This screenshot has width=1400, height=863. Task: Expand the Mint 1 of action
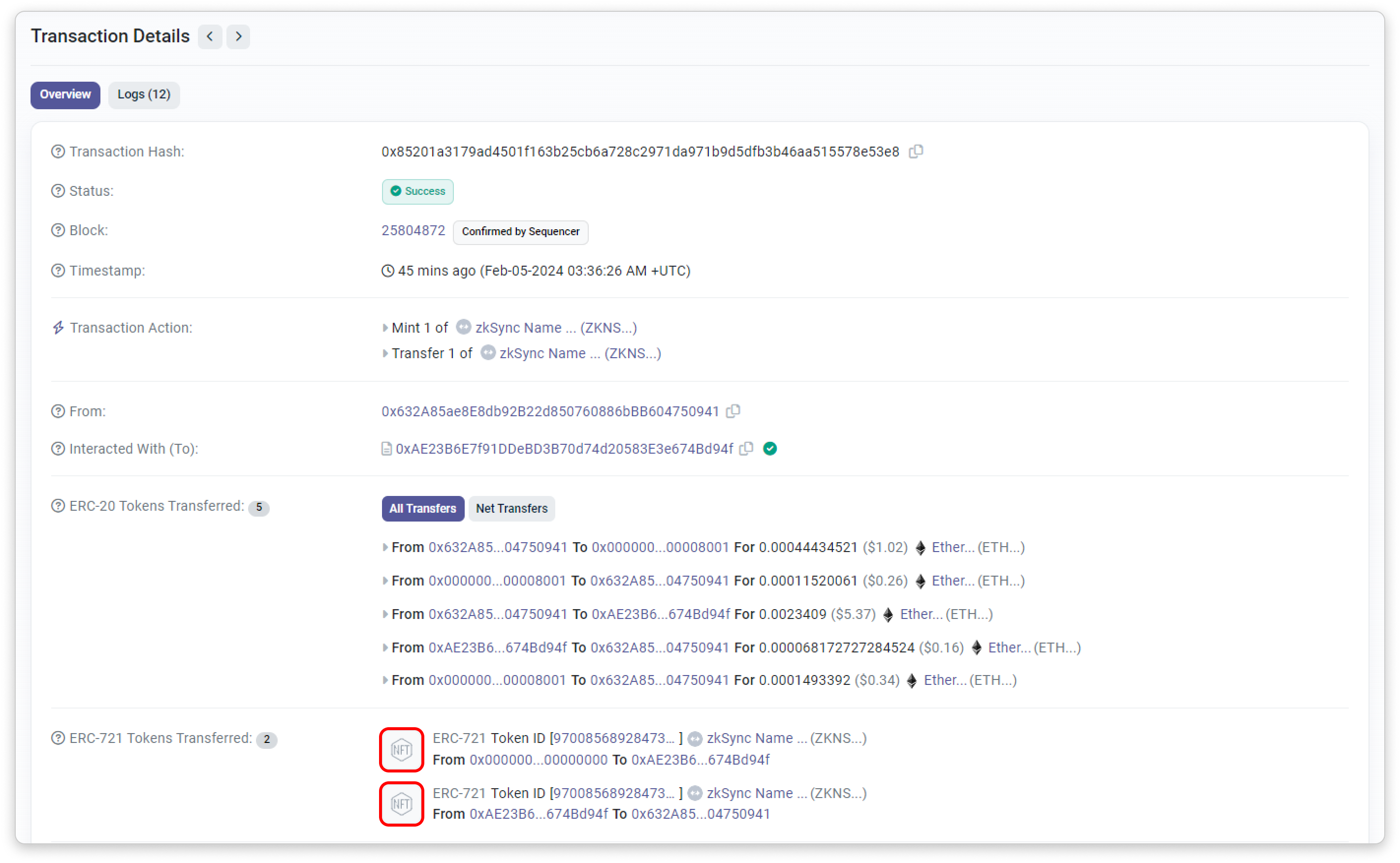[385, 328]
